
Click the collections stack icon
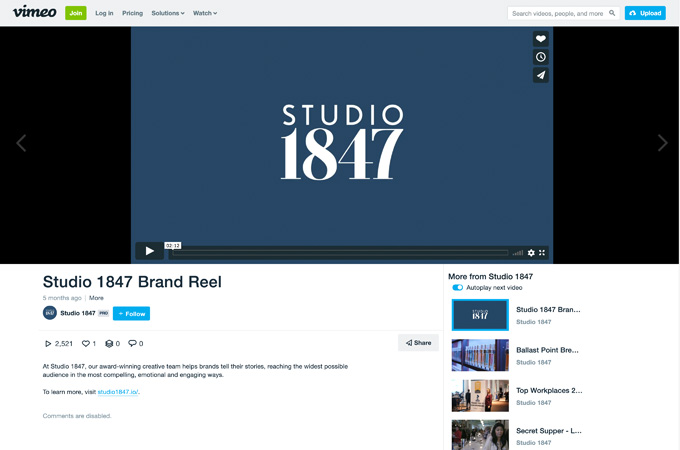109,343
